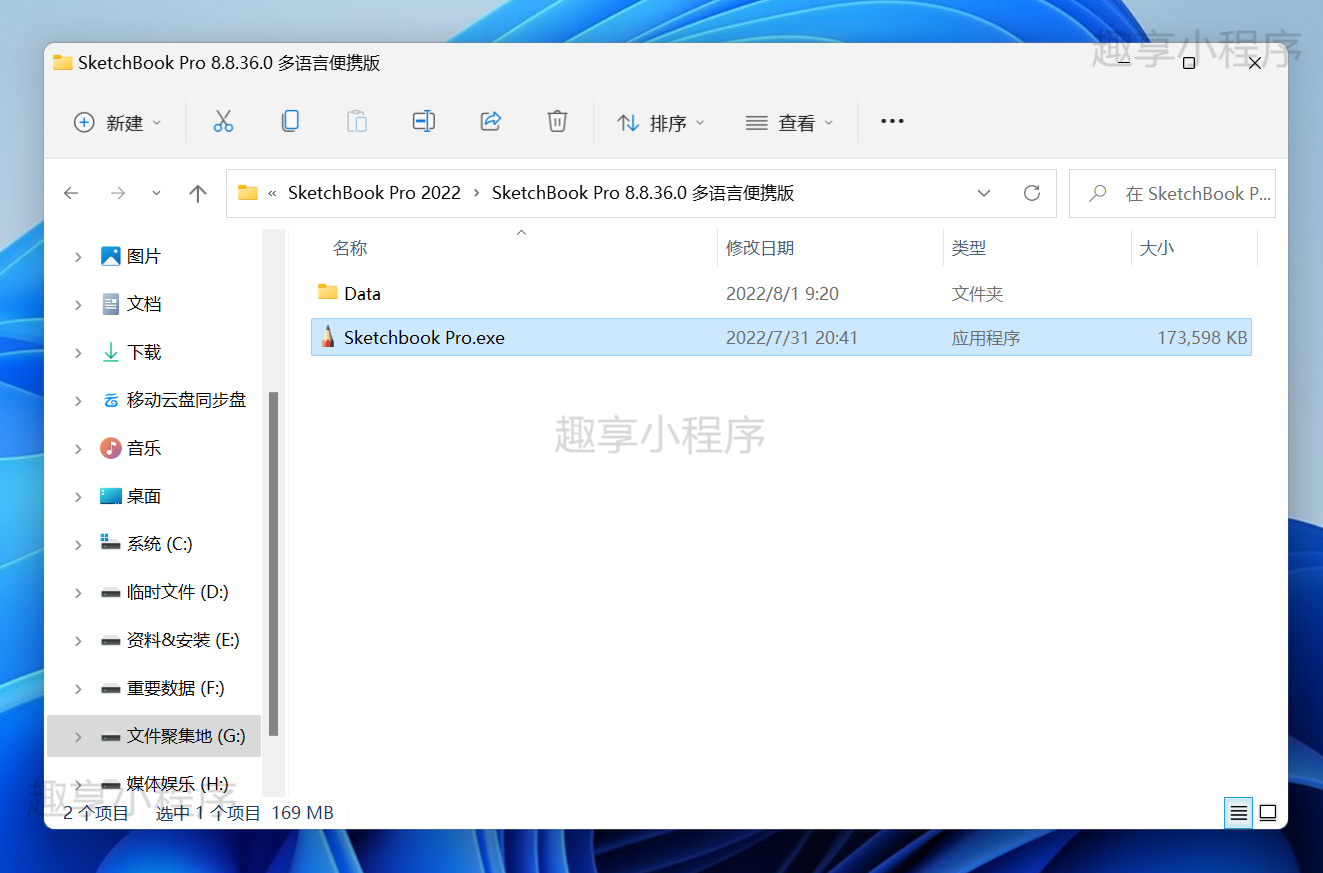1323x873 pixels.
Task: Click the Pictures icon in sidebar
Action: click(111, 256)
